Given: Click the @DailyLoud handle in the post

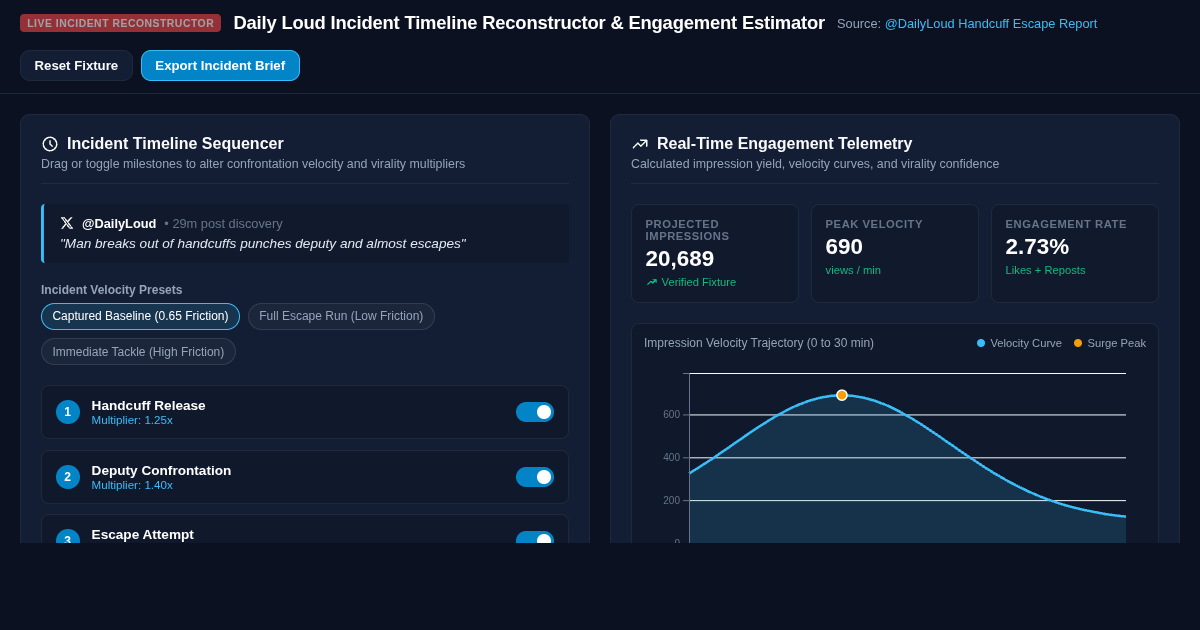Looking at the screenshot, I should [119, 223].
